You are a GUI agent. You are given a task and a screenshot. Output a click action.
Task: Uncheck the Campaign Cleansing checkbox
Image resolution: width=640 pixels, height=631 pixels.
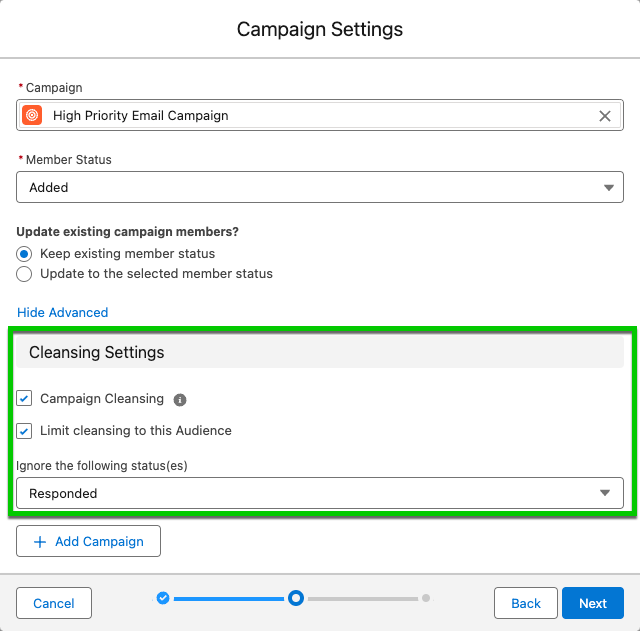point(24,398)
